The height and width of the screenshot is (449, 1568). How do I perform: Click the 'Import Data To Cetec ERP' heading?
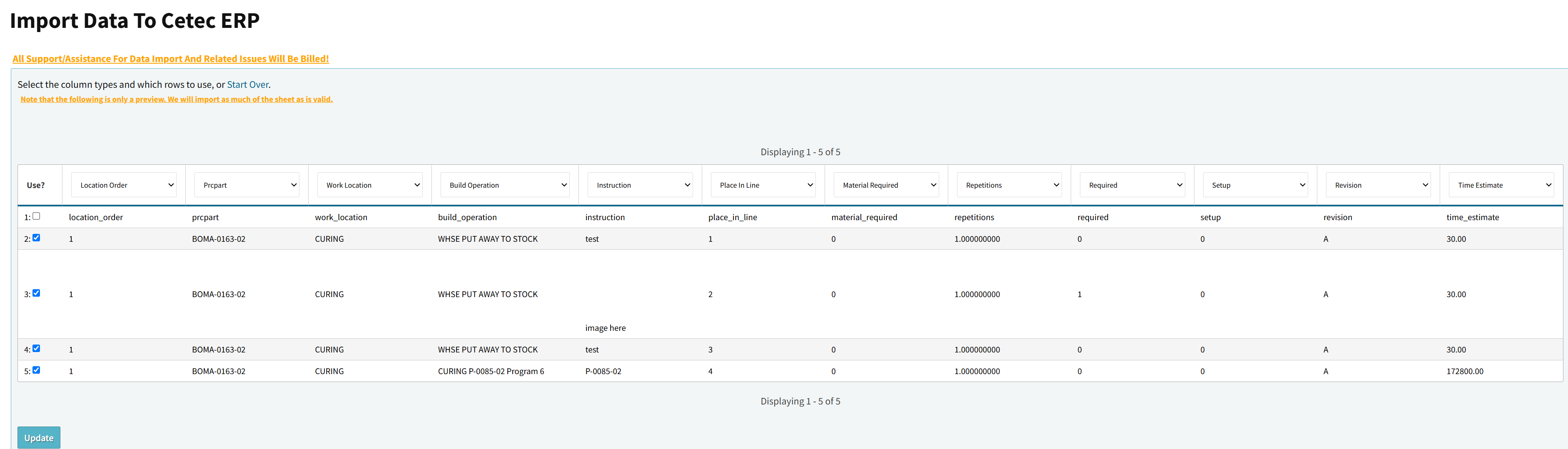135,21
